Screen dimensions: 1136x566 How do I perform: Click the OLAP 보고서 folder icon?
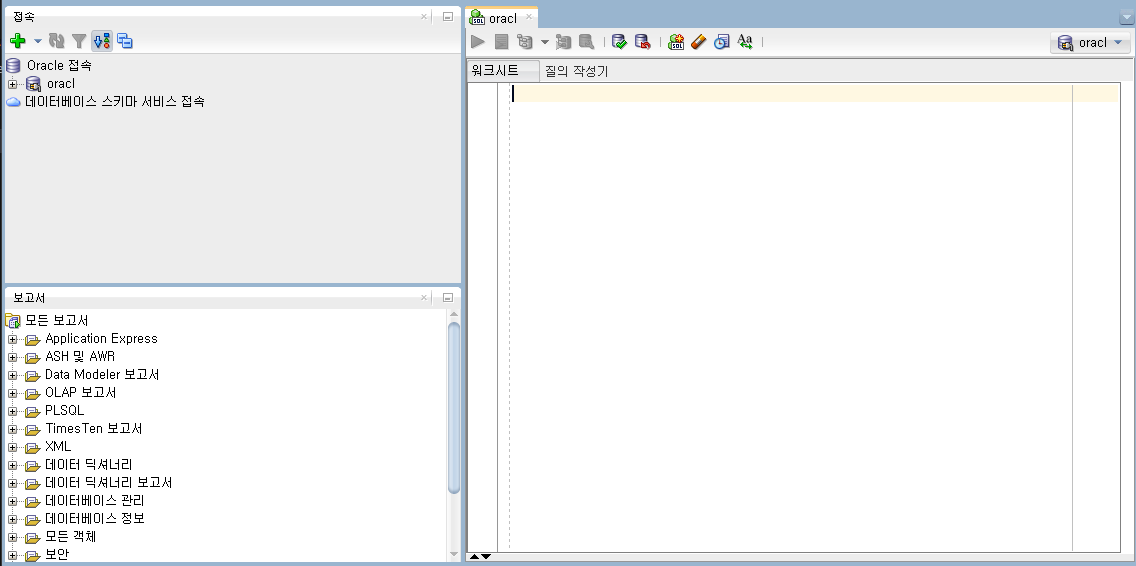pyautogui.click(x=33, y=394)
